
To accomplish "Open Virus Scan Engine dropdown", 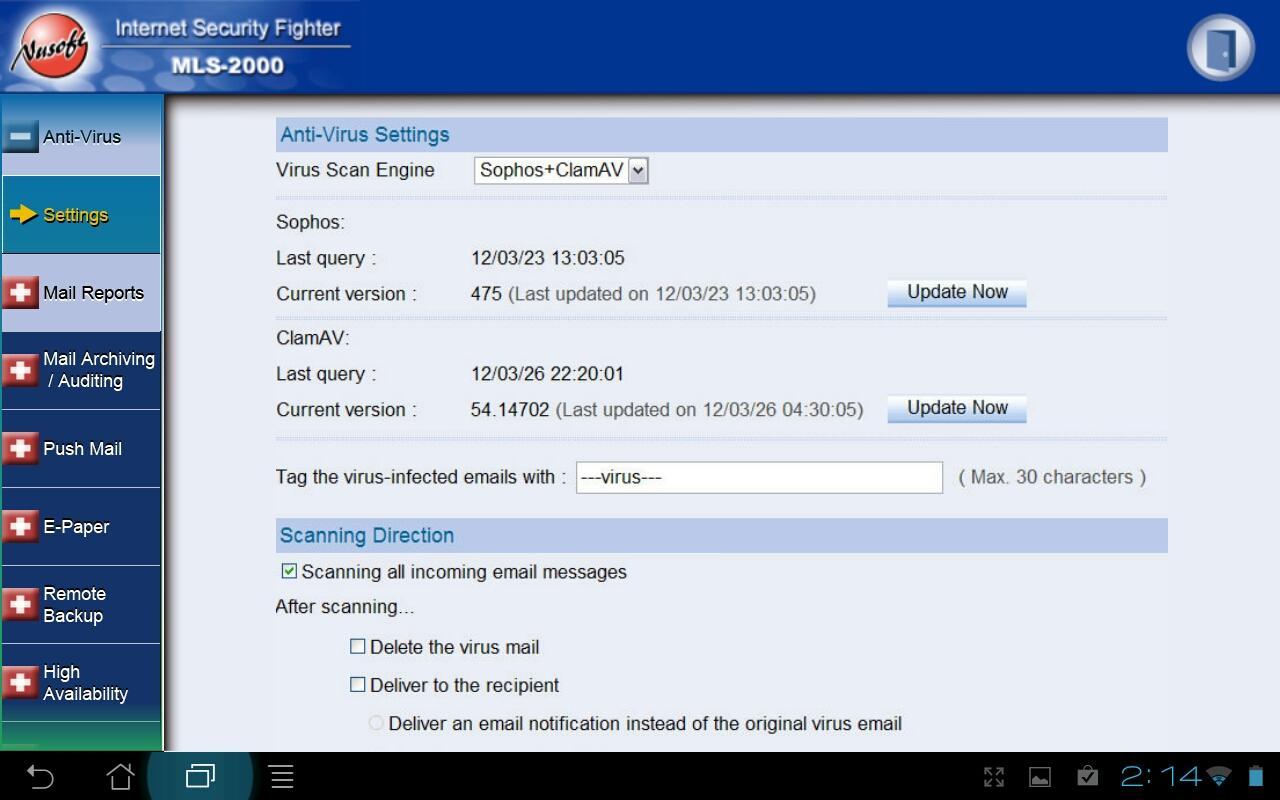I will click(x=561, y=170).
